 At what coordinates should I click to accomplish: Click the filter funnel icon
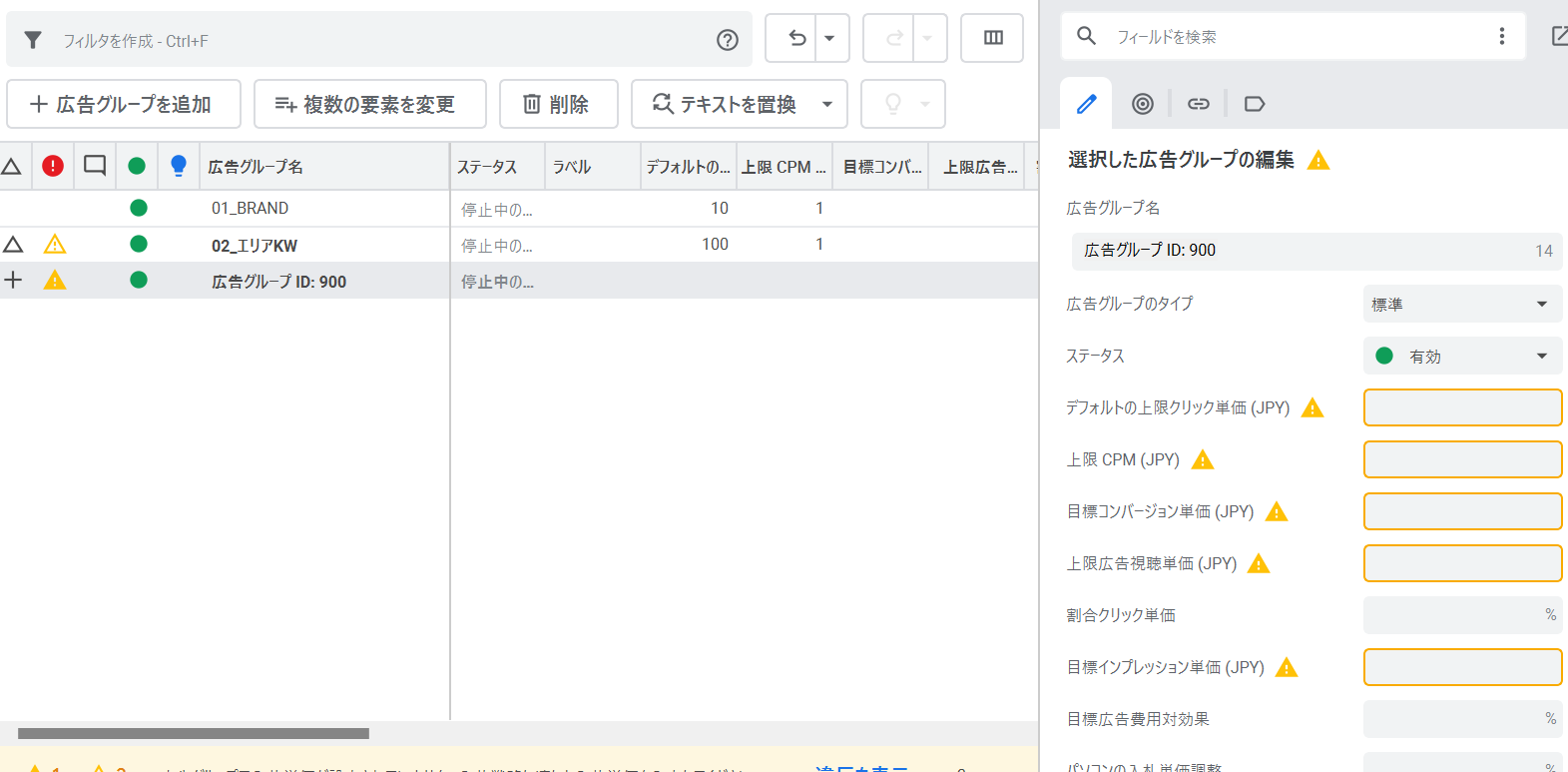[33, 40]
